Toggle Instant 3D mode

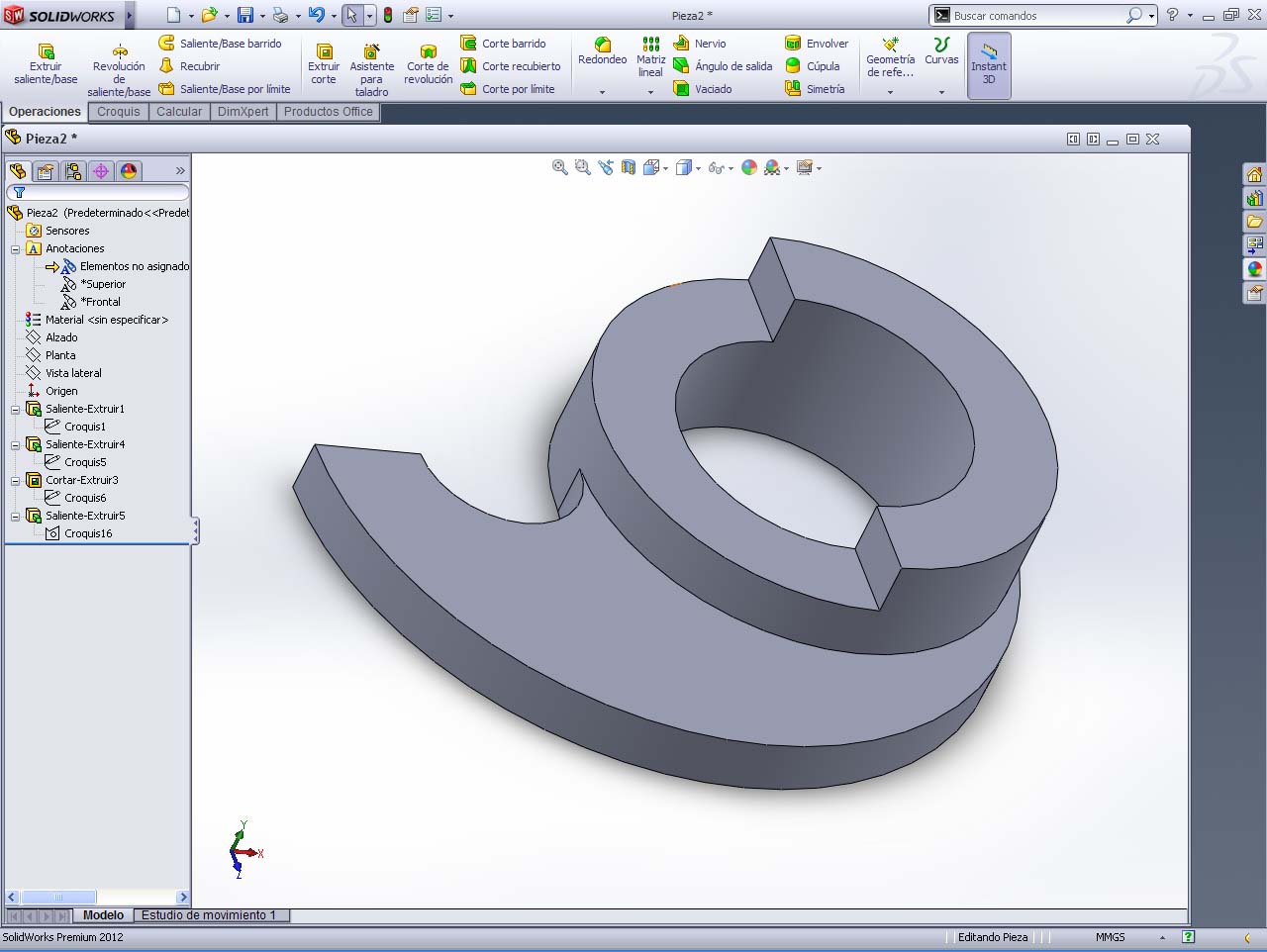click(989, 64)
